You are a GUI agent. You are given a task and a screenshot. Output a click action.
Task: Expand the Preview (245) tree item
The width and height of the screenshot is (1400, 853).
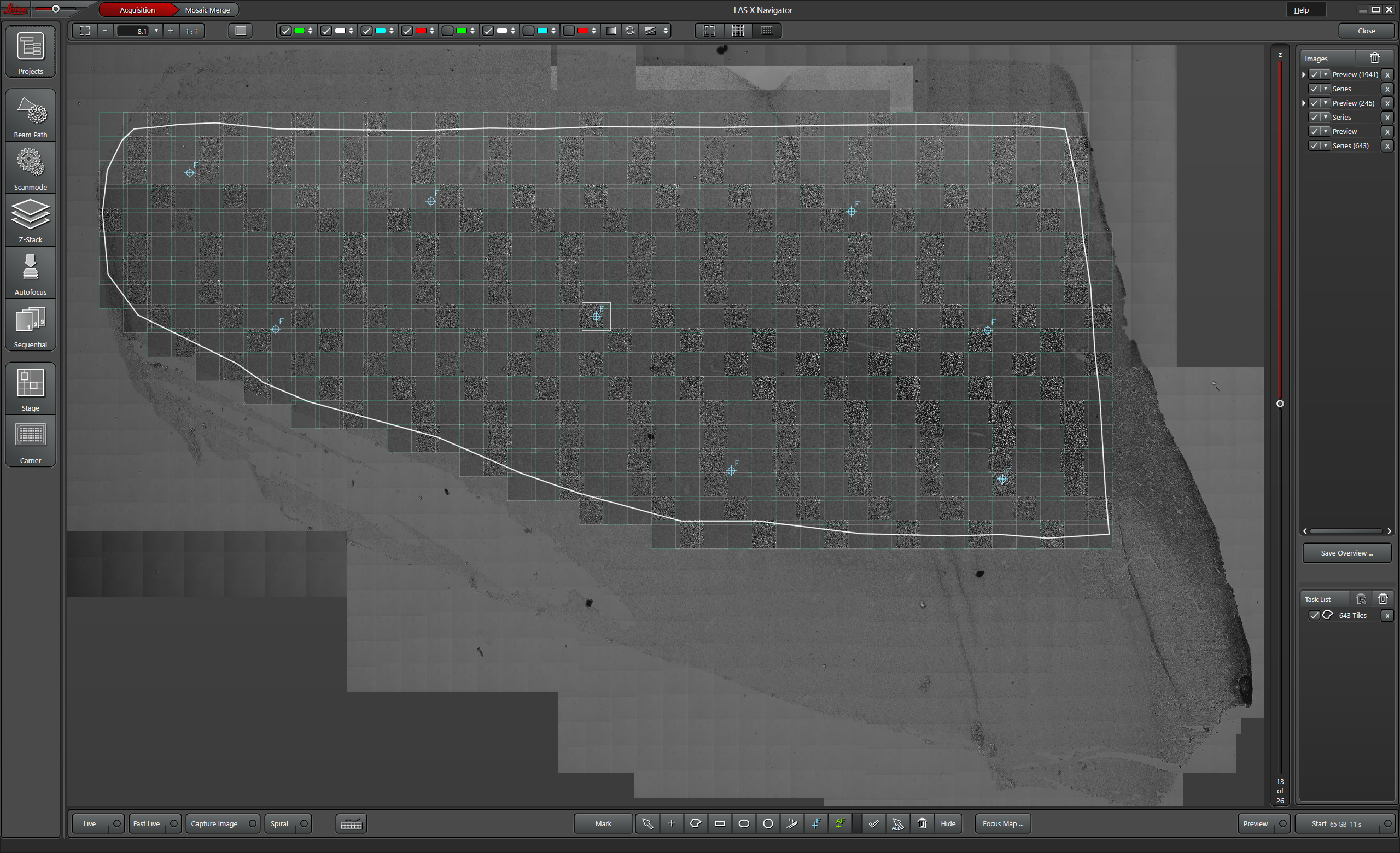(1304, 103)
